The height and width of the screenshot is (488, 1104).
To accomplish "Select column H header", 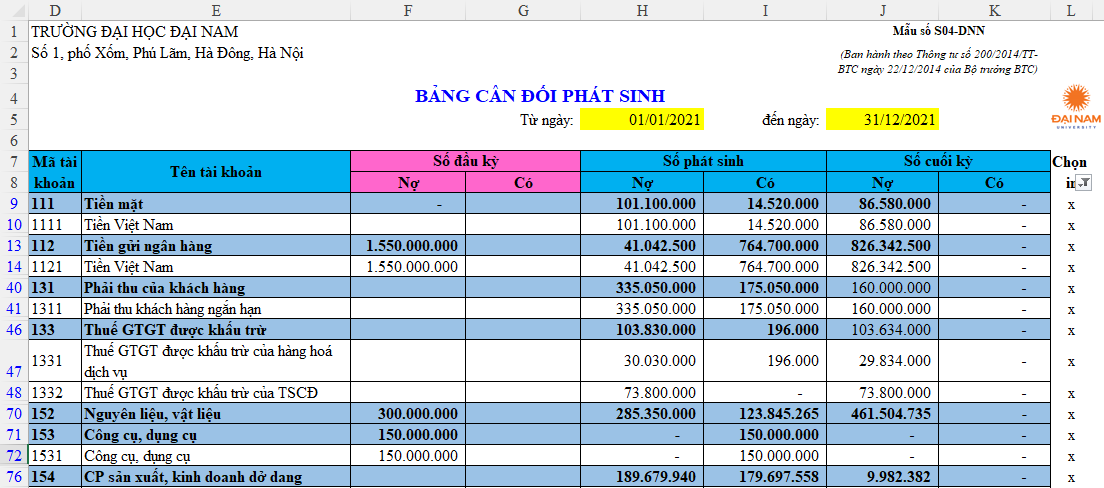I will (641, 11).
